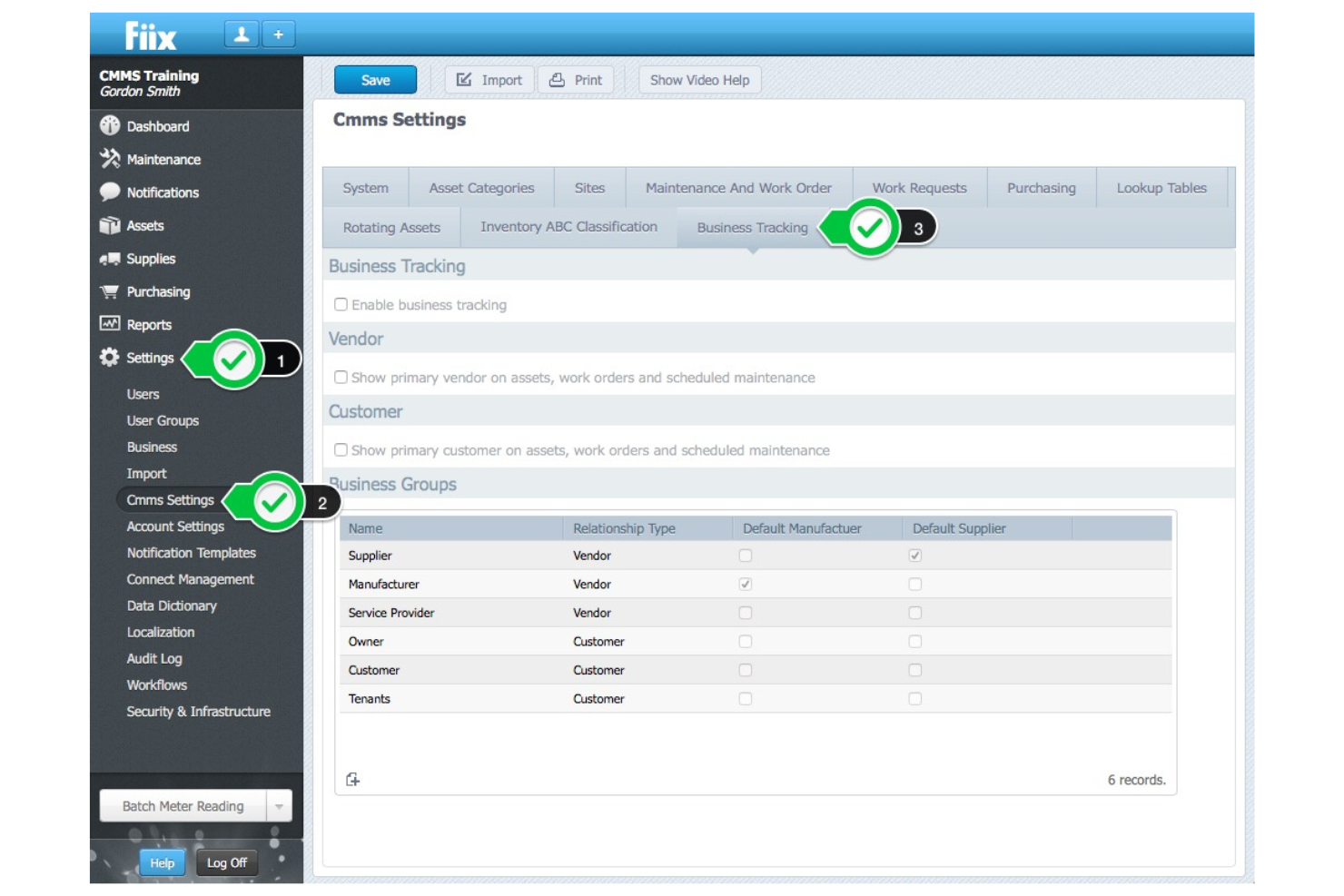This screenshot has width=1344, height=896.
Task: Open the user profile menu in the header
Action: tap(241, 33)
